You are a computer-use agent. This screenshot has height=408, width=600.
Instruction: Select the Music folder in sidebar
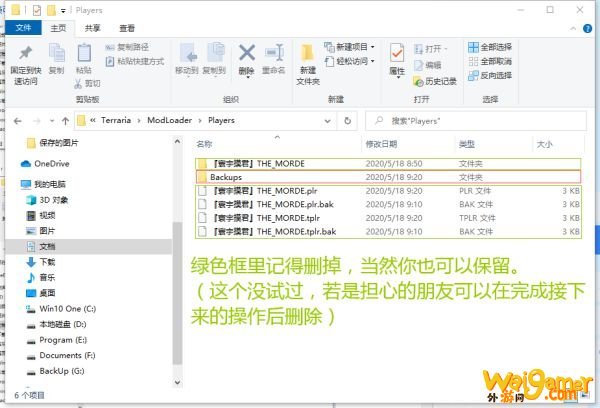(41, 277)
